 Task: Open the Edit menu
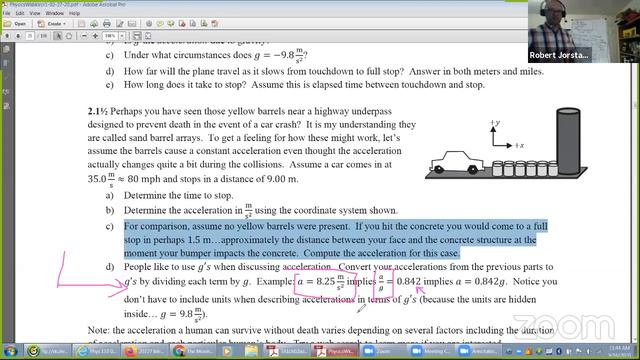pyautogui.click(x=20, y=13)
